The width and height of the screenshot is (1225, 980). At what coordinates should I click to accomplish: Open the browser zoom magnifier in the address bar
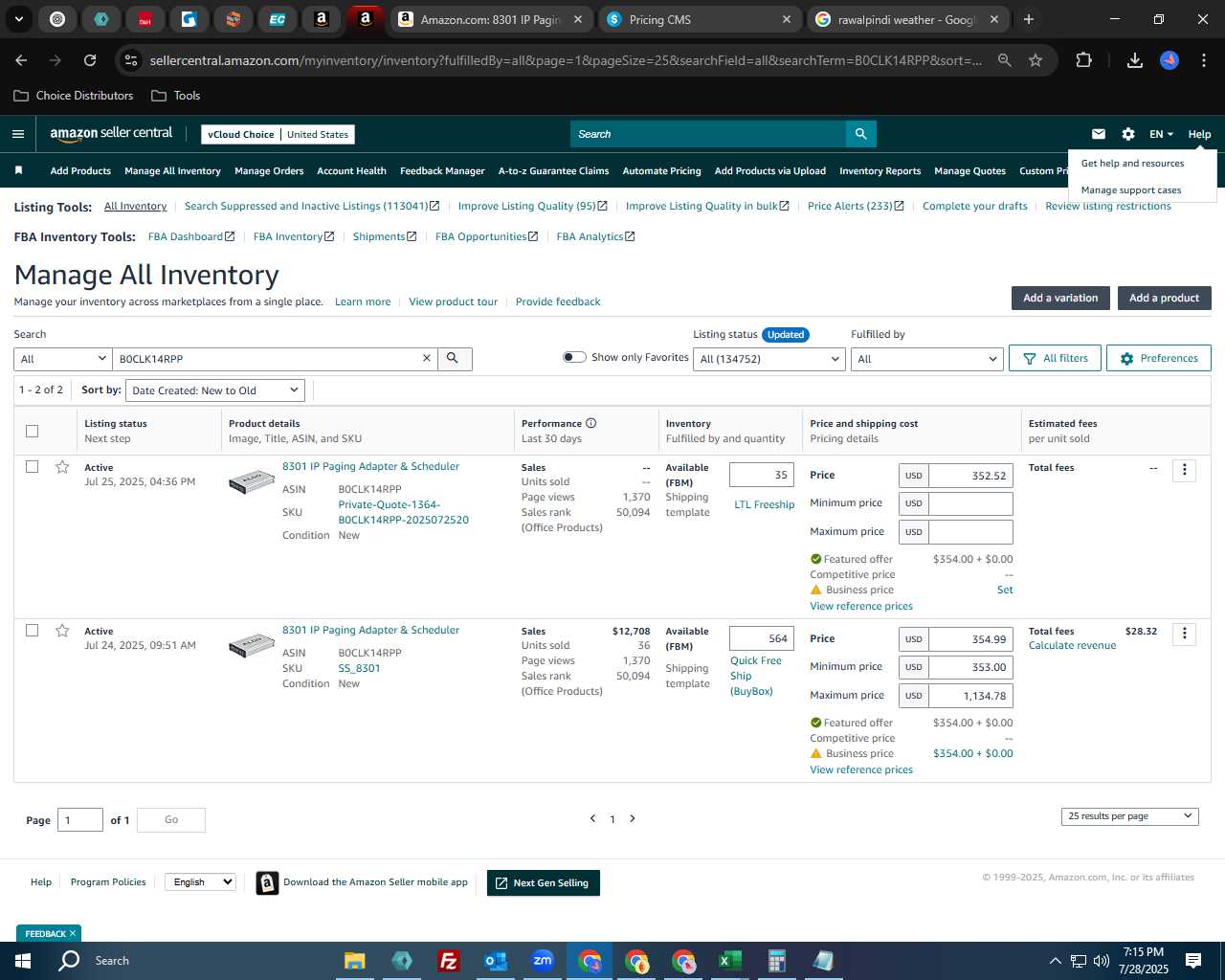(x=1004, y=60)
